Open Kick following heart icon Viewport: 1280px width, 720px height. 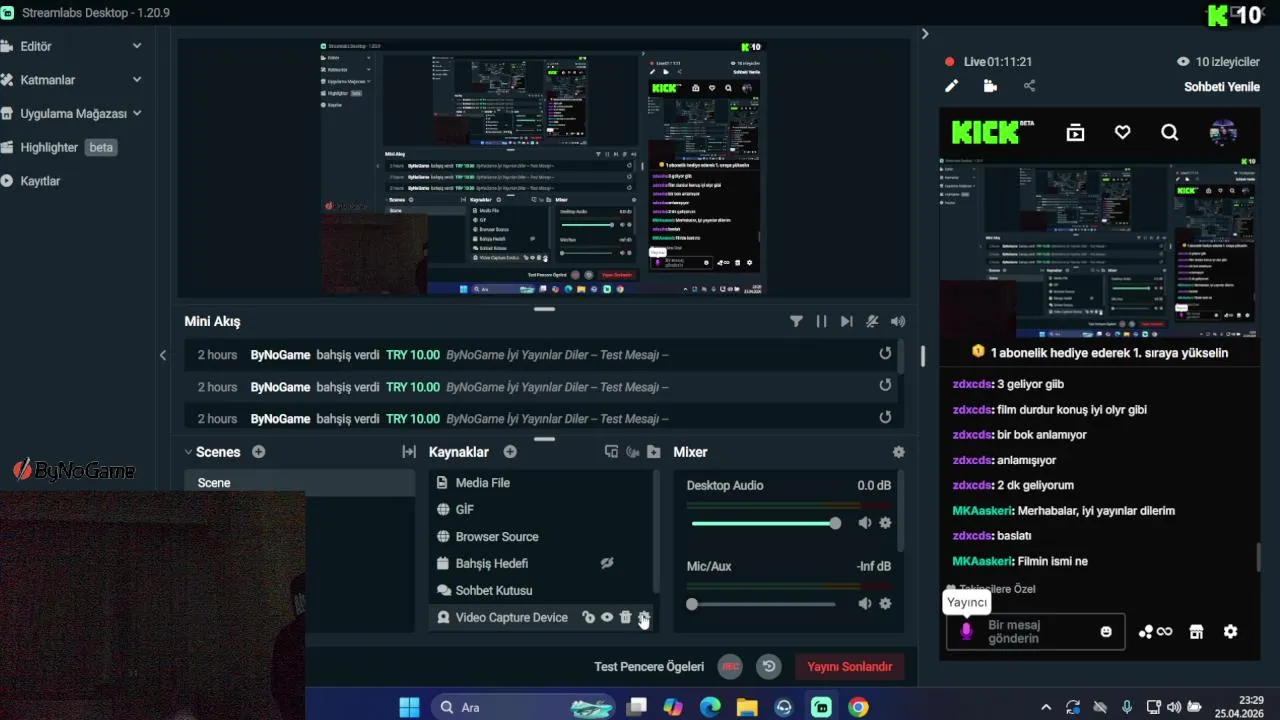point(1123,132)
